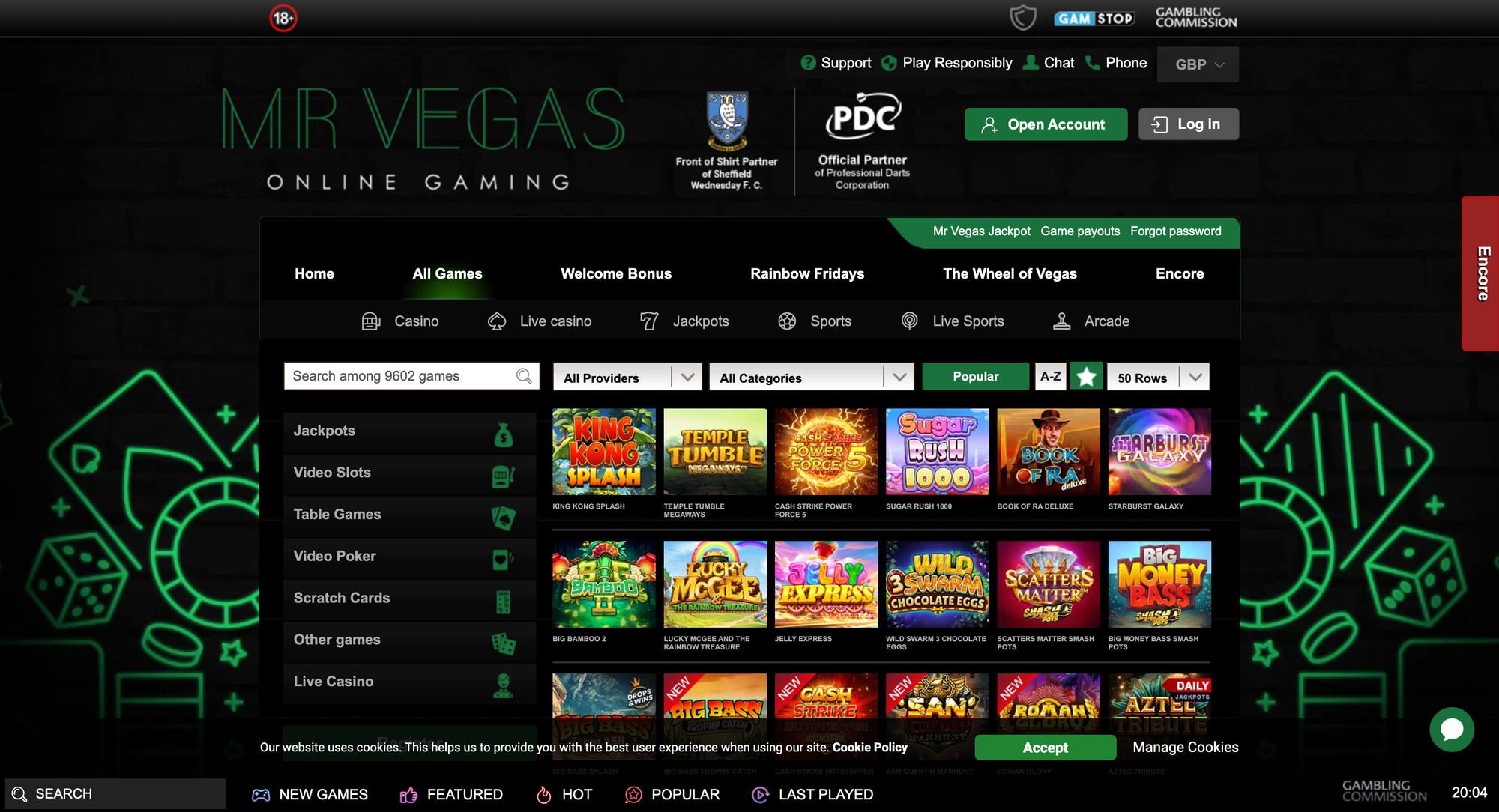Screen dimensions: 1499x812
Task: Open the All Categories dropdown
Action: [812, 377]
